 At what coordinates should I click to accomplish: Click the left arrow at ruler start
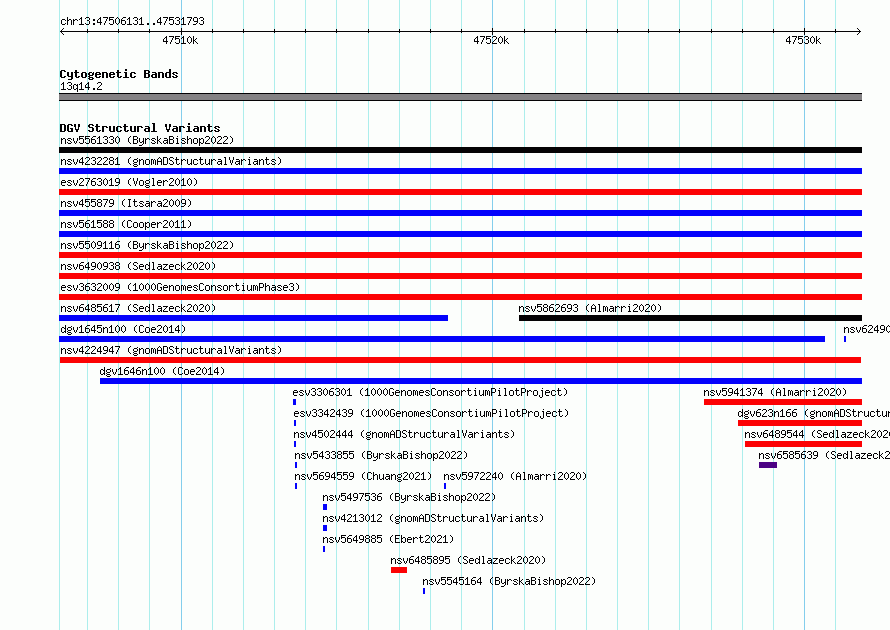(62, 32)
